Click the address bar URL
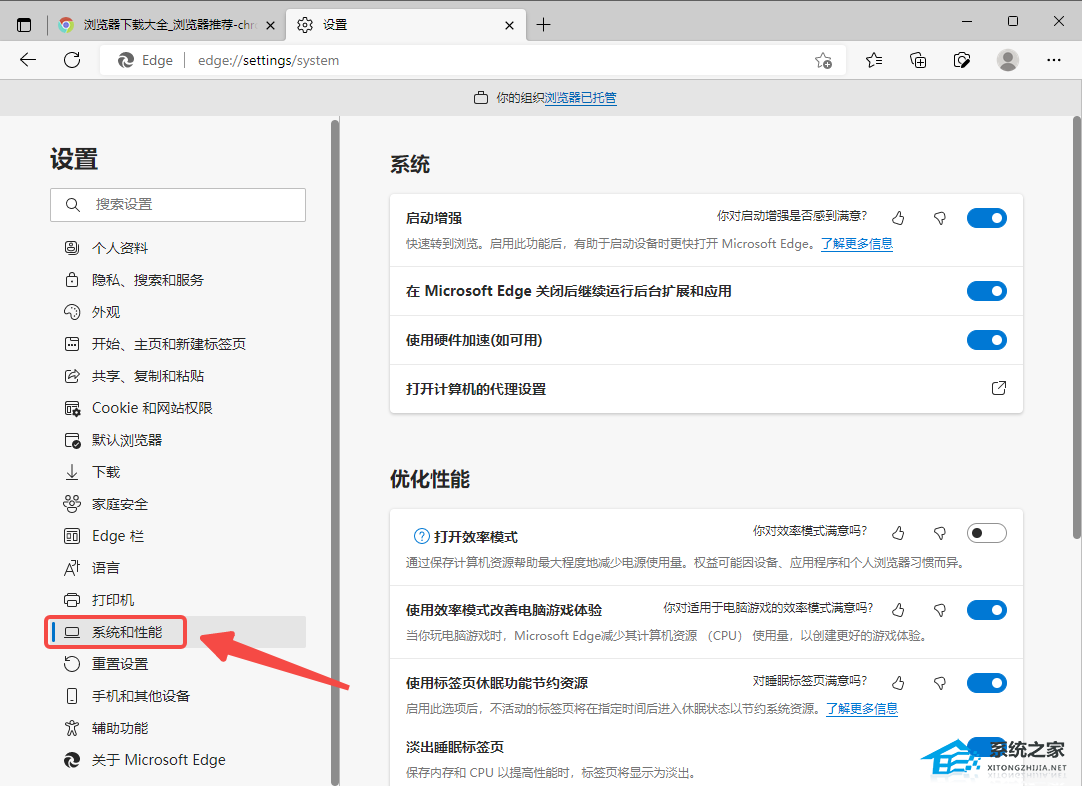This screenshot has width=1082, height=786. pos(268,61)
